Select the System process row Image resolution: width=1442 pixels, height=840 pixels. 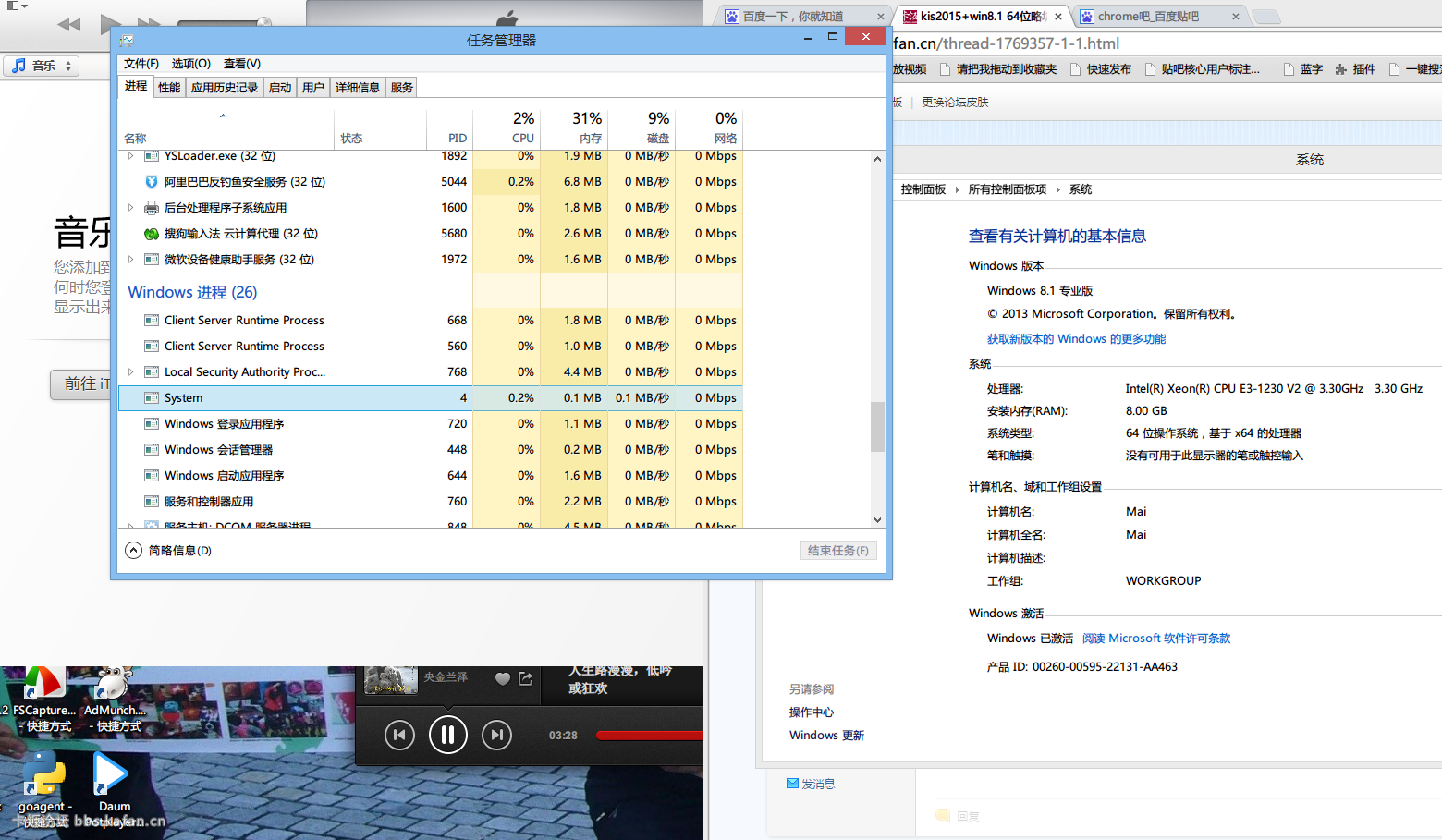pyautogui.click(x=431, y=398)
